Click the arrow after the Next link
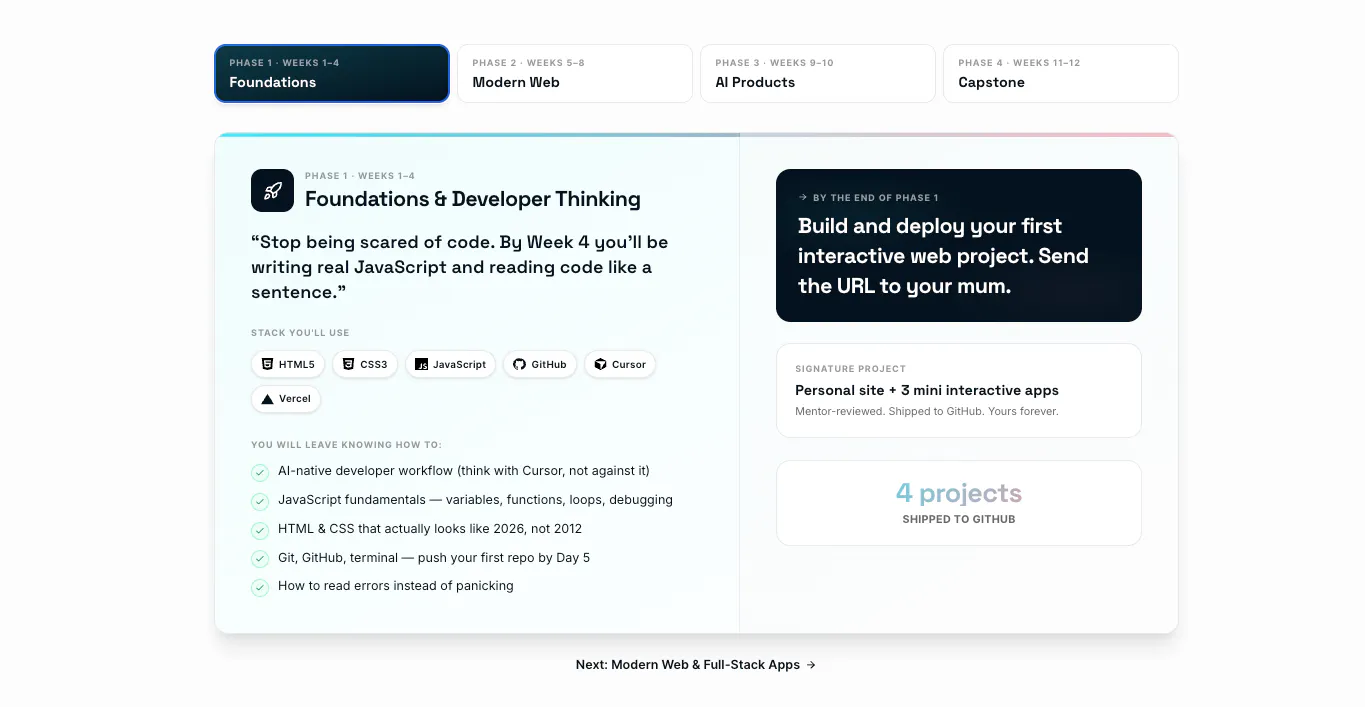The height and width of the screenshot is (707, 1365). click(811, 665)
